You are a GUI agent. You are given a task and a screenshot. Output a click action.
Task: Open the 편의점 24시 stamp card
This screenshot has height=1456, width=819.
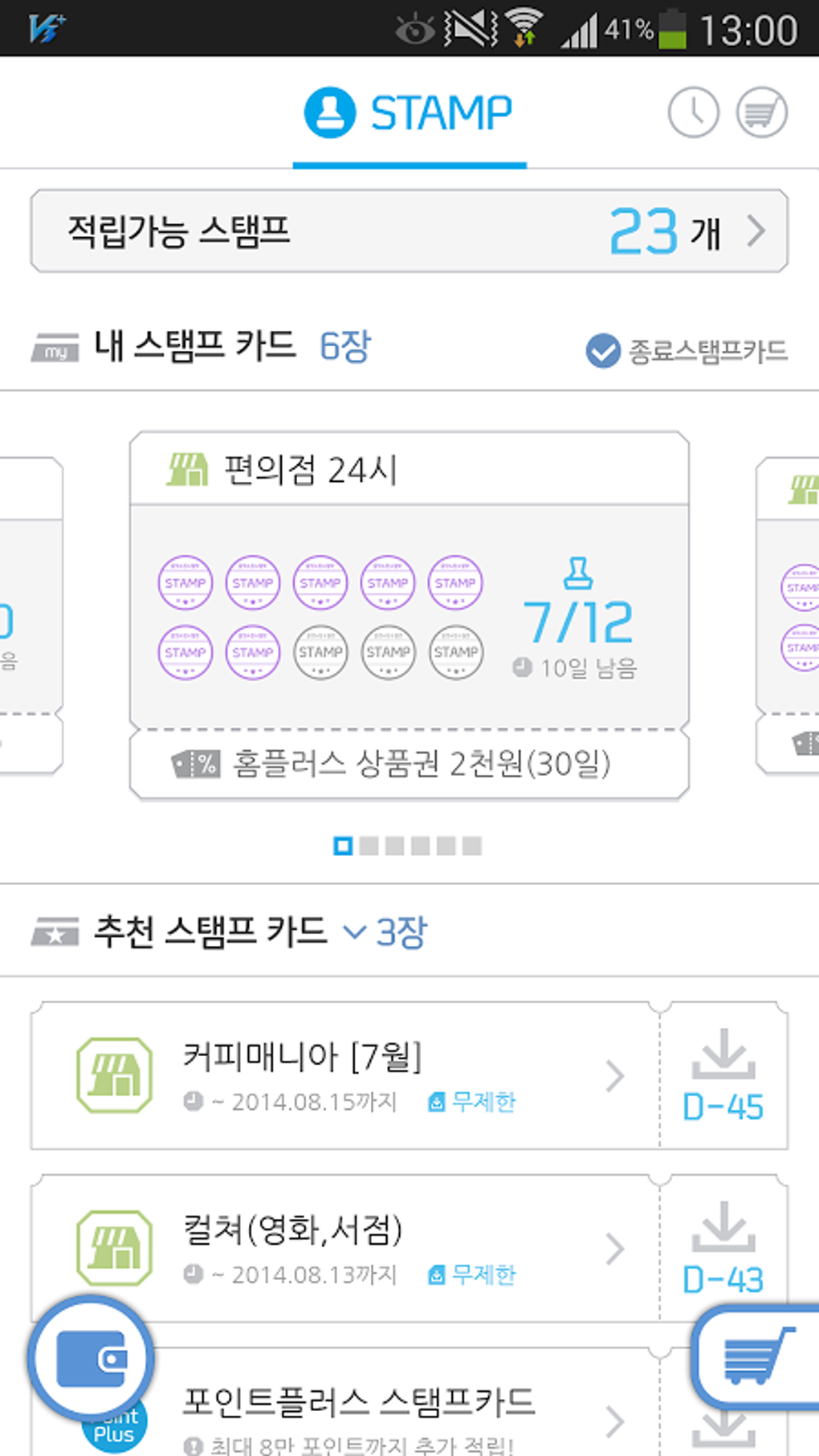click(409, 470)
